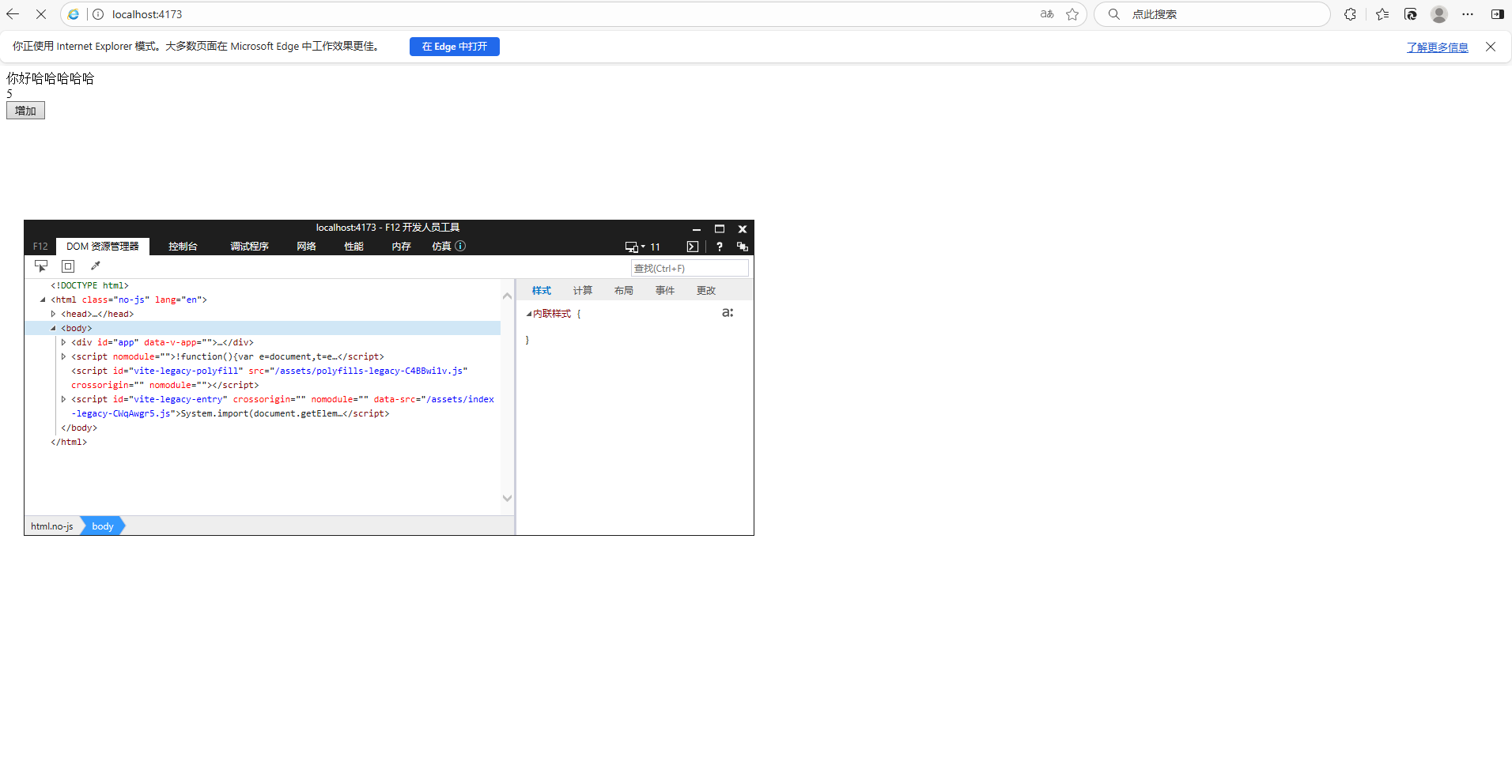Click the 在 Edge 中打开 button

[455, 47]
